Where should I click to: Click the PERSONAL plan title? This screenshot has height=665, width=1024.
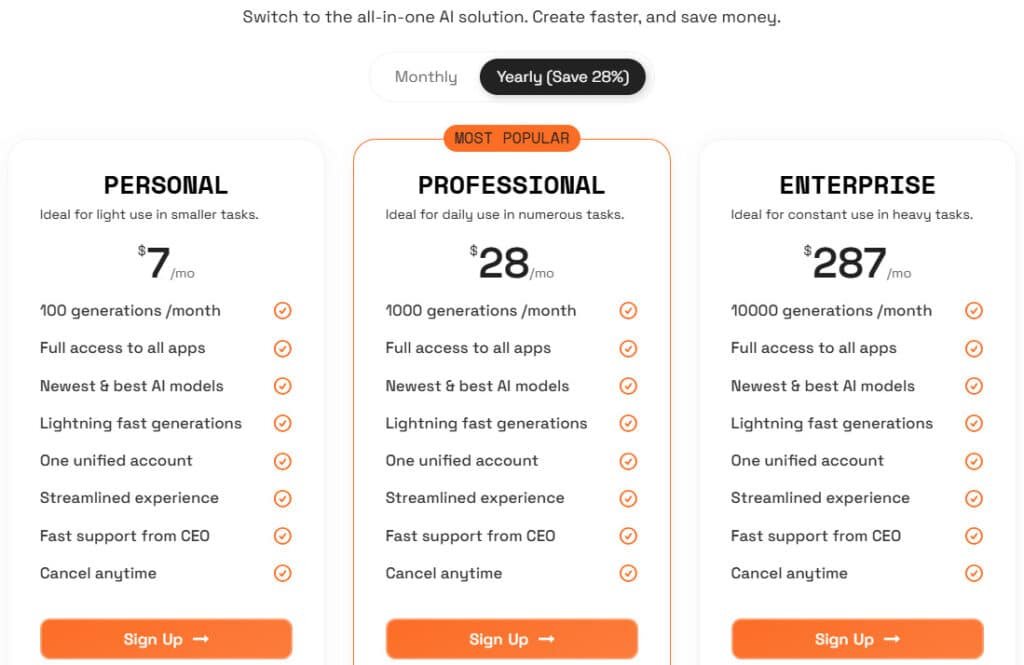point(165,185)
